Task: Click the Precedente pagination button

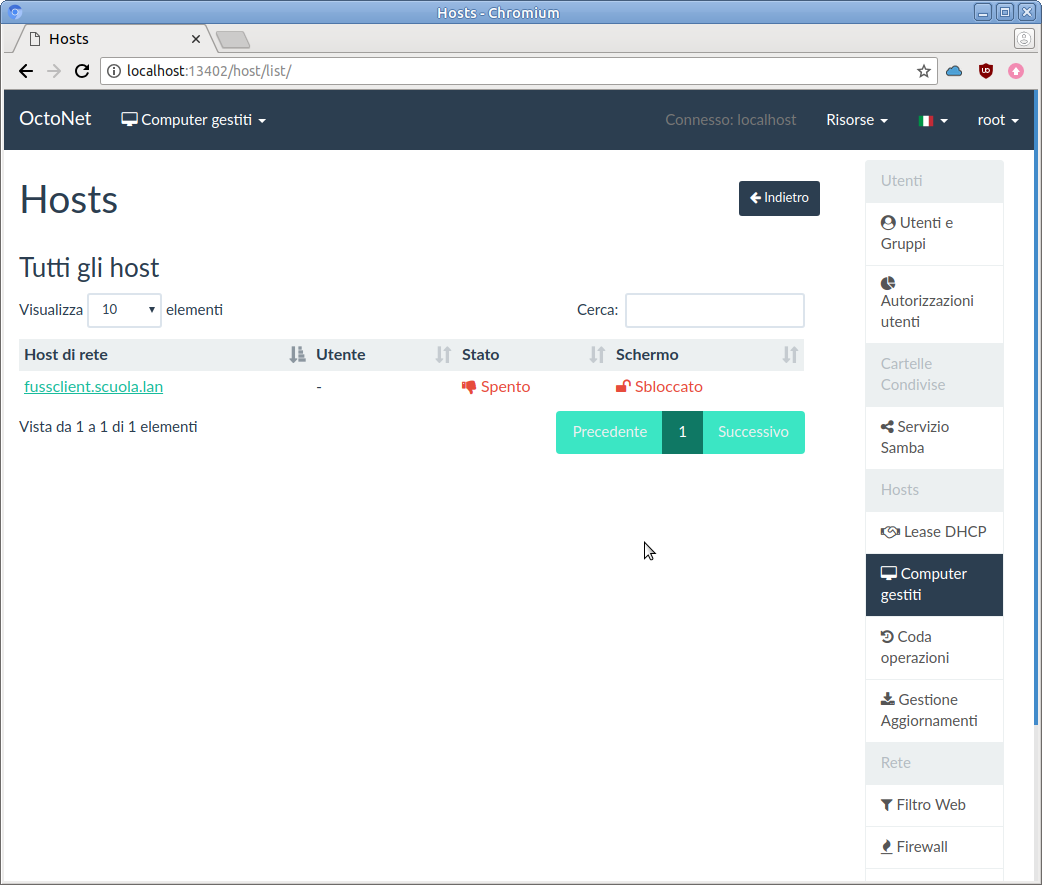Action: click(609, 432)
